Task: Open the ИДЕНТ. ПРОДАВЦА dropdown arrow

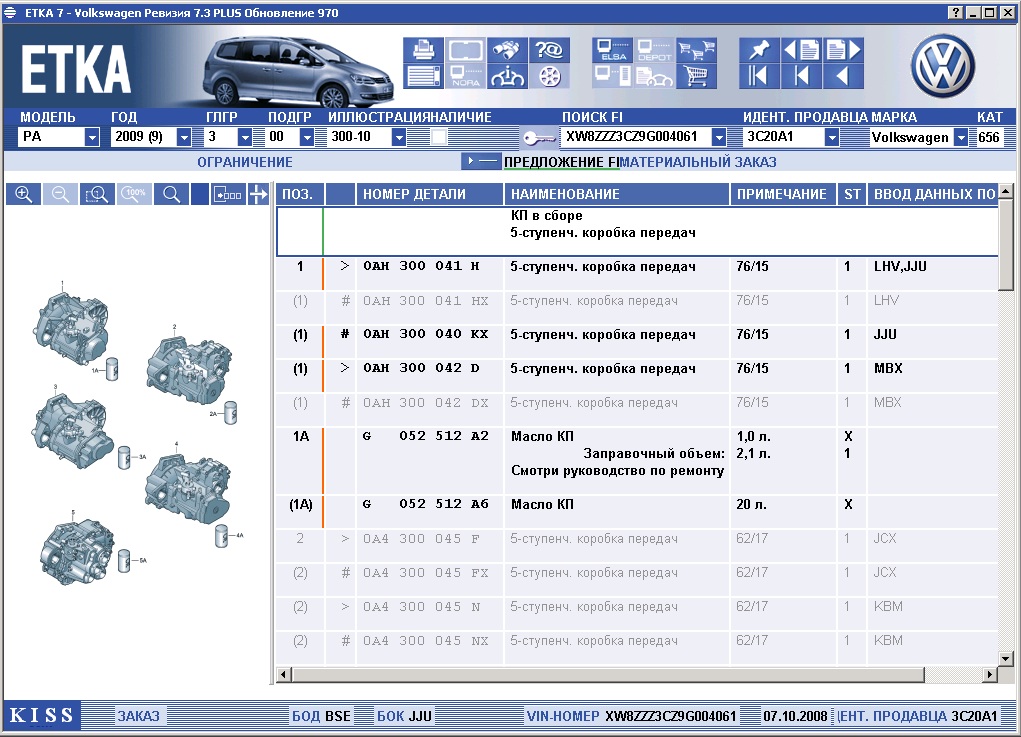Action: click(832, 137)
